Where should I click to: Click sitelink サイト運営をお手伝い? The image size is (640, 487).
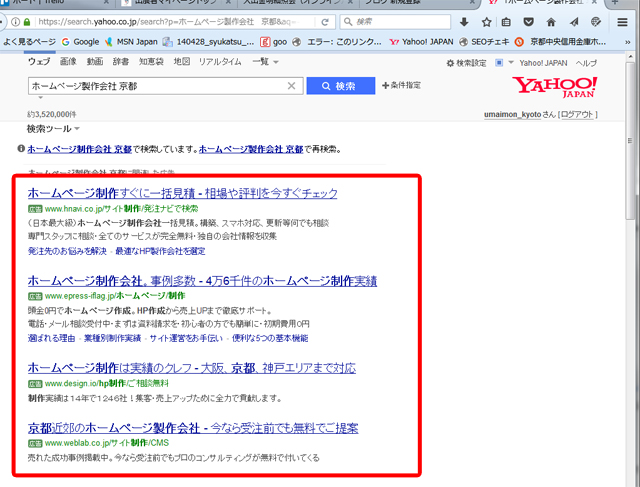pos(186,338)
